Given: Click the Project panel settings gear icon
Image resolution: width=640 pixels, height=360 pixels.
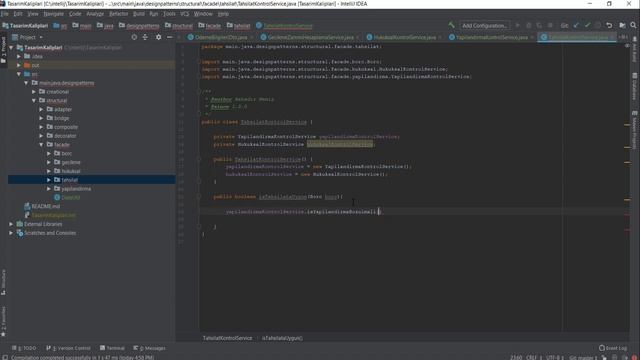Looking at the screenshot, I should (158, 37).
